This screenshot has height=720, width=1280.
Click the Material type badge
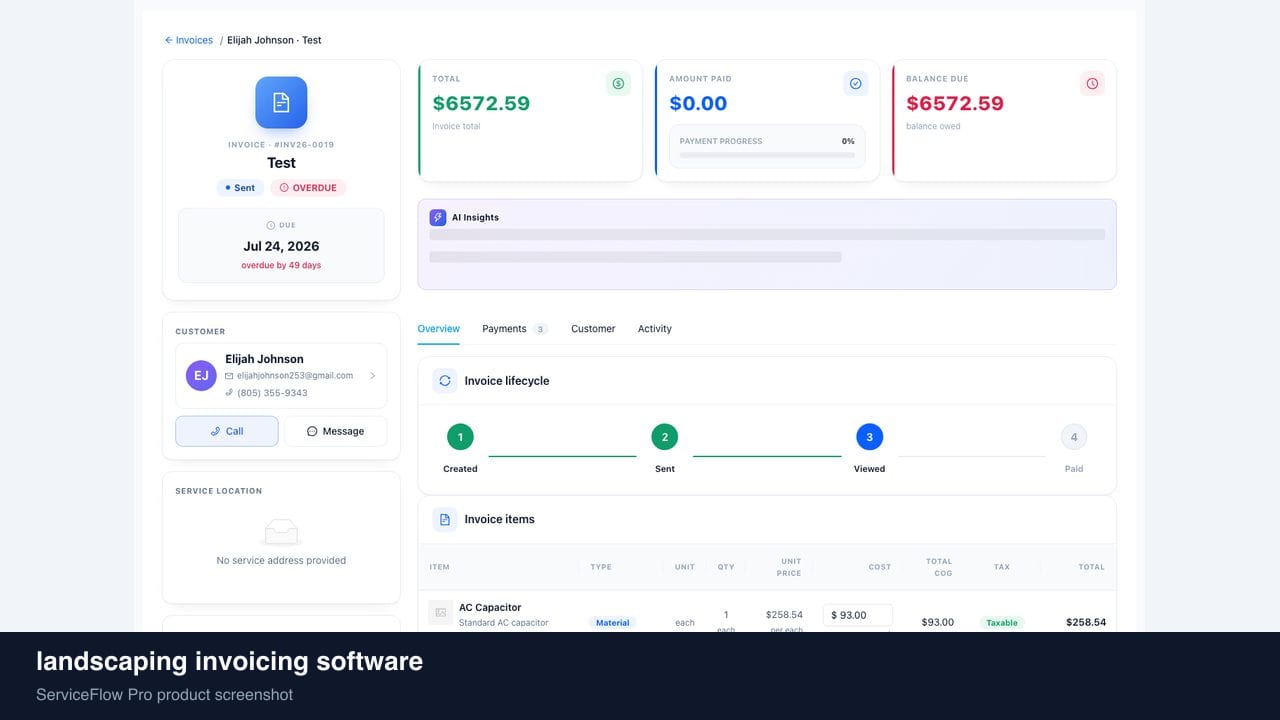[x=612, y=623]
